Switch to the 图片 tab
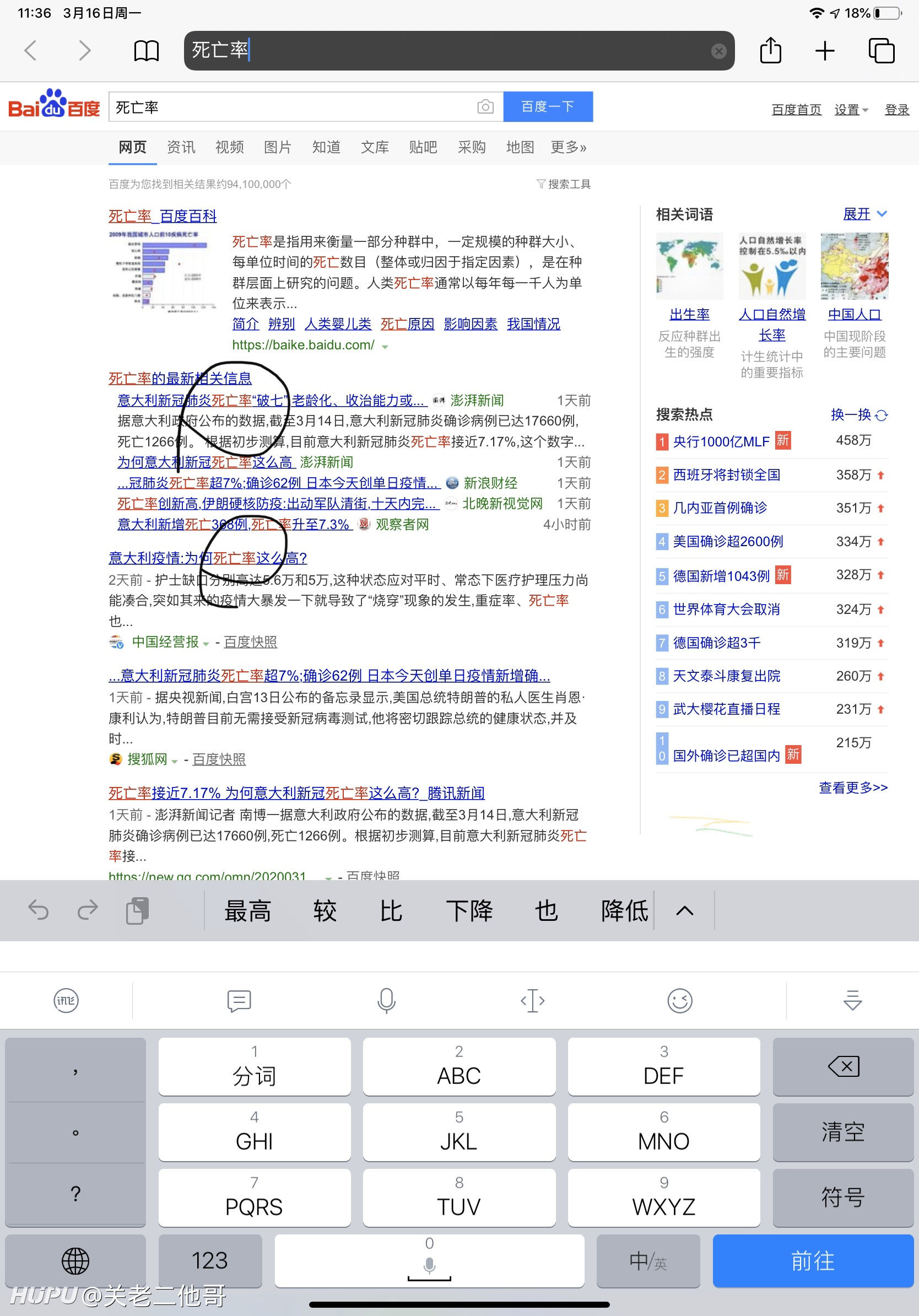Screen dimensions: 919x1316 click(x=278, y=147)
